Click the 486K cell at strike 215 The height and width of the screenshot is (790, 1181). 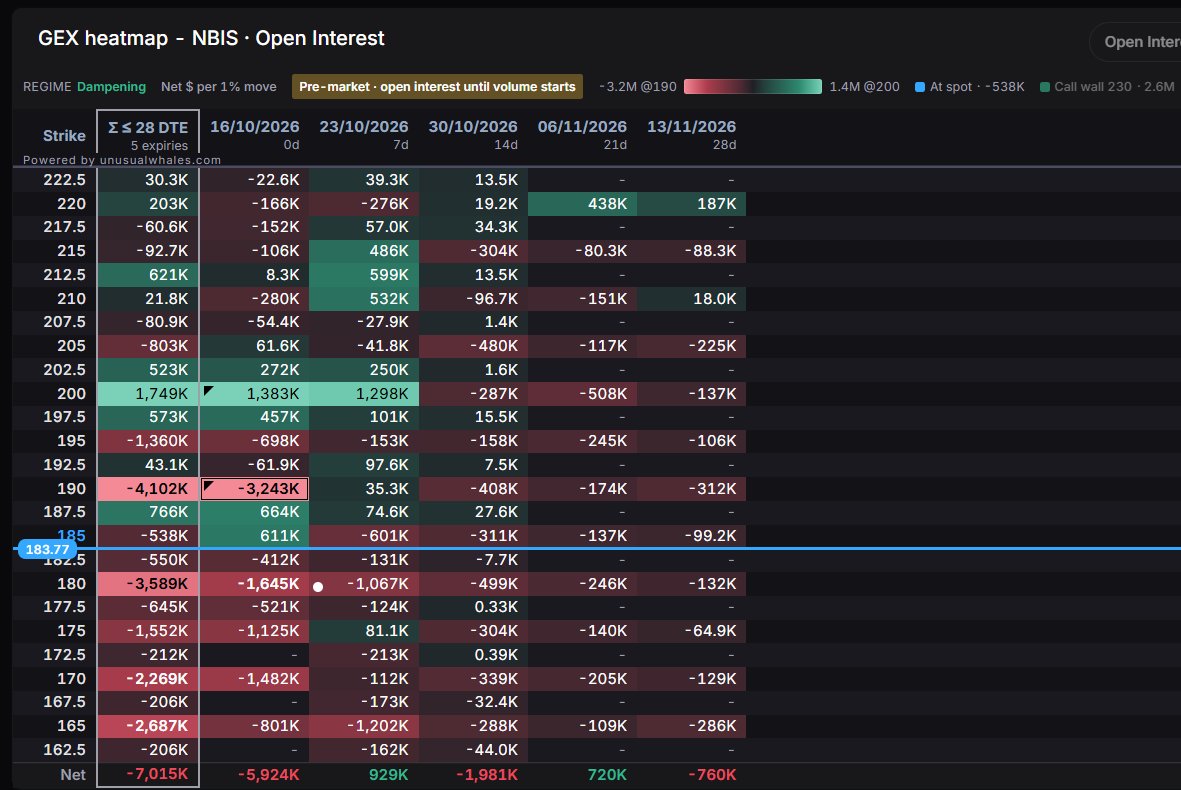pyautogui.click(x=364, y=251)
